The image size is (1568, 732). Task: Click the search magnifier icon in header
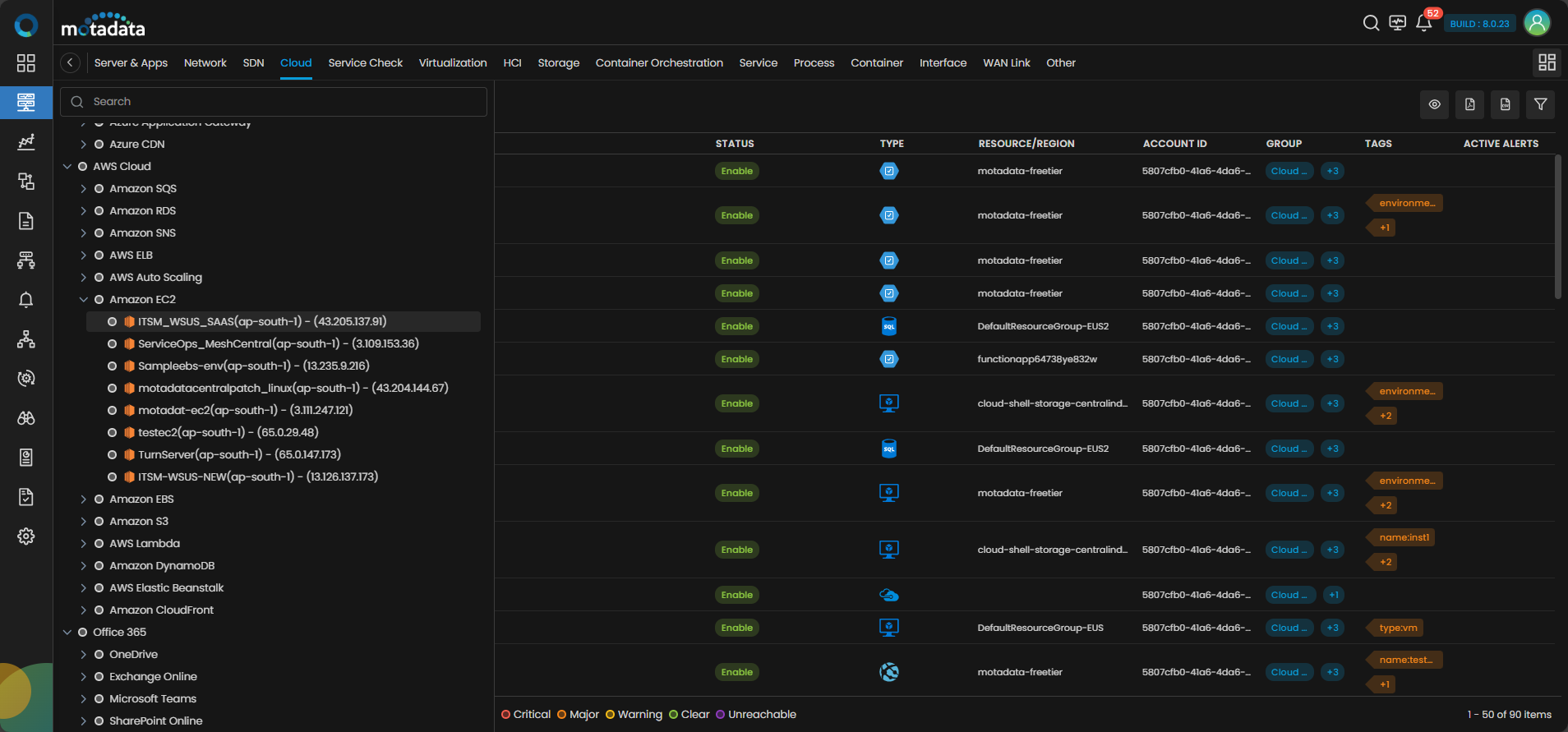pyautogui.click(x=1371, y=23)
